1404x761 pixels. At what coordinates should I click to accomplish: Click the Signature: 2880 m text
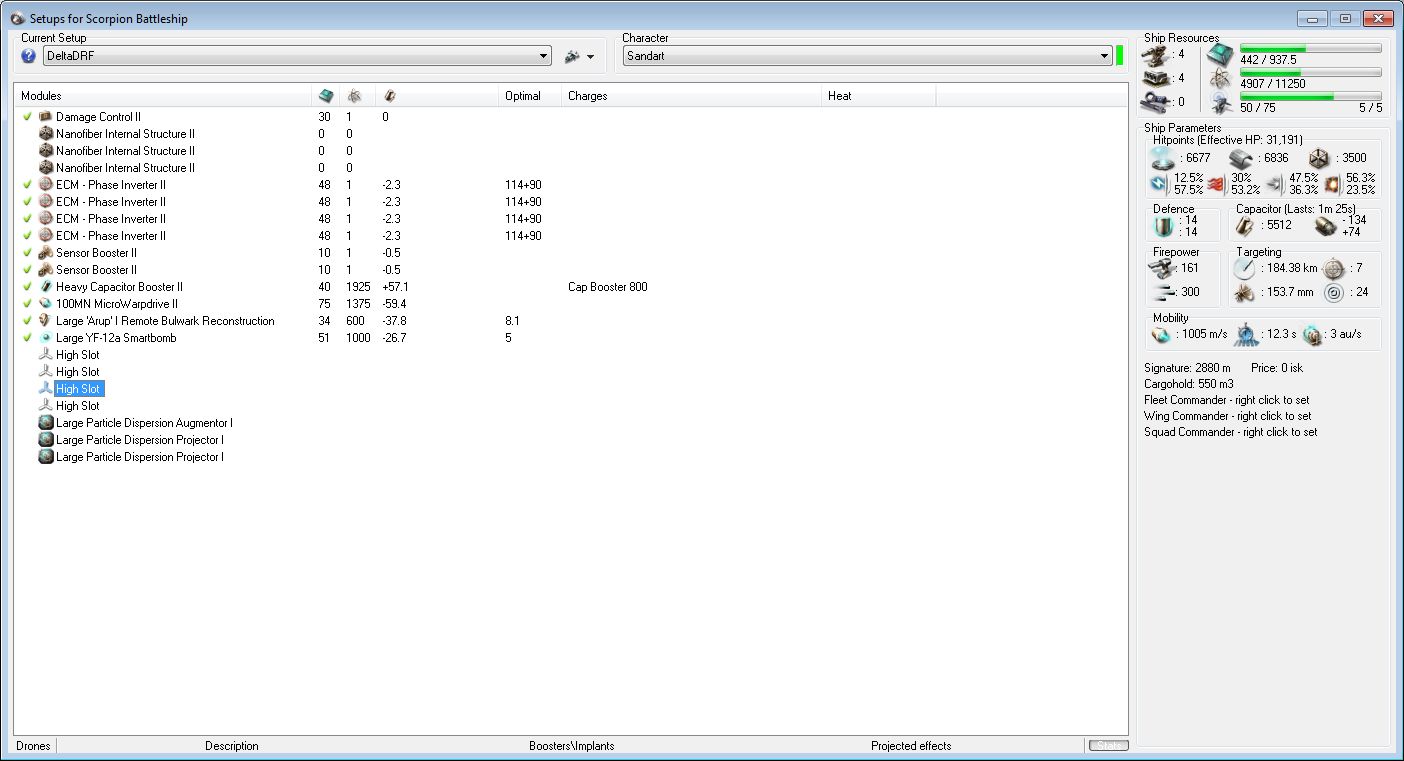click(1188, 368)
